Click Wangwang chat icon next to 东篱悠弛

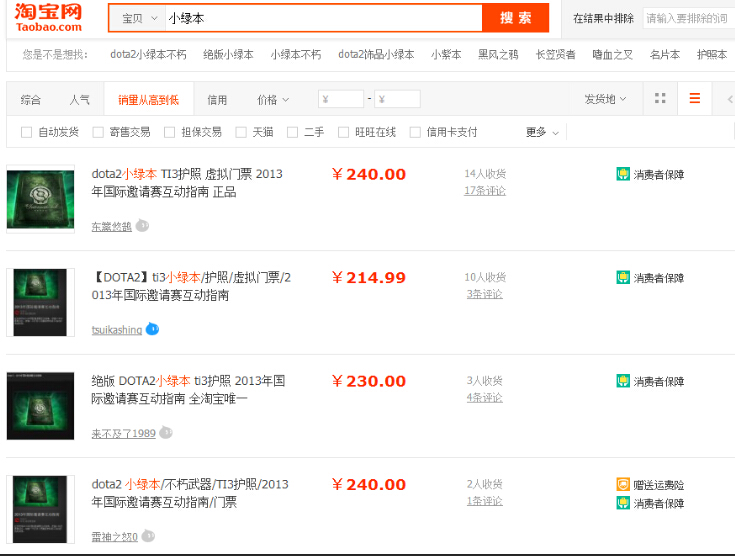coord(142,226)
